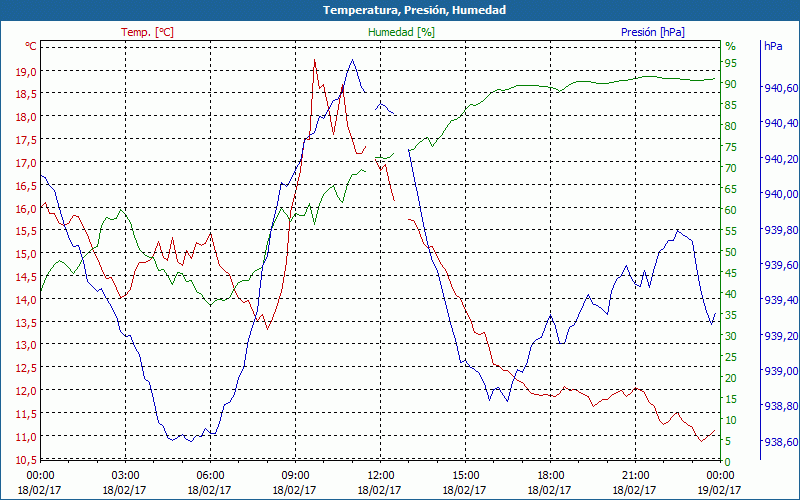Click the humidity axis value '80'

(731, 126)
